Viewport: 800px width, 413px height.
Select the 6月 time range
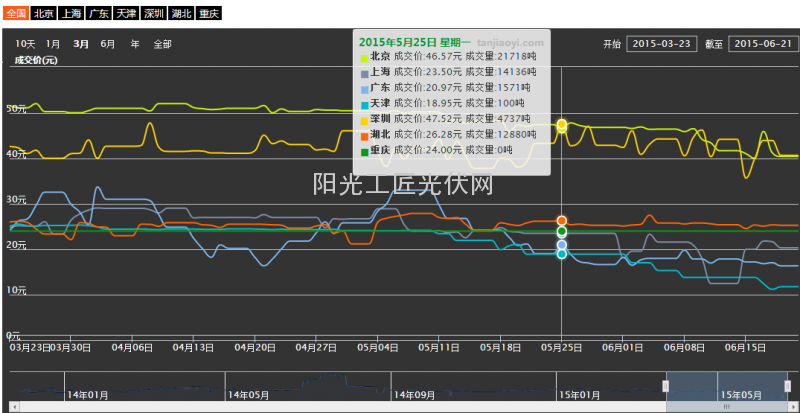107,44
